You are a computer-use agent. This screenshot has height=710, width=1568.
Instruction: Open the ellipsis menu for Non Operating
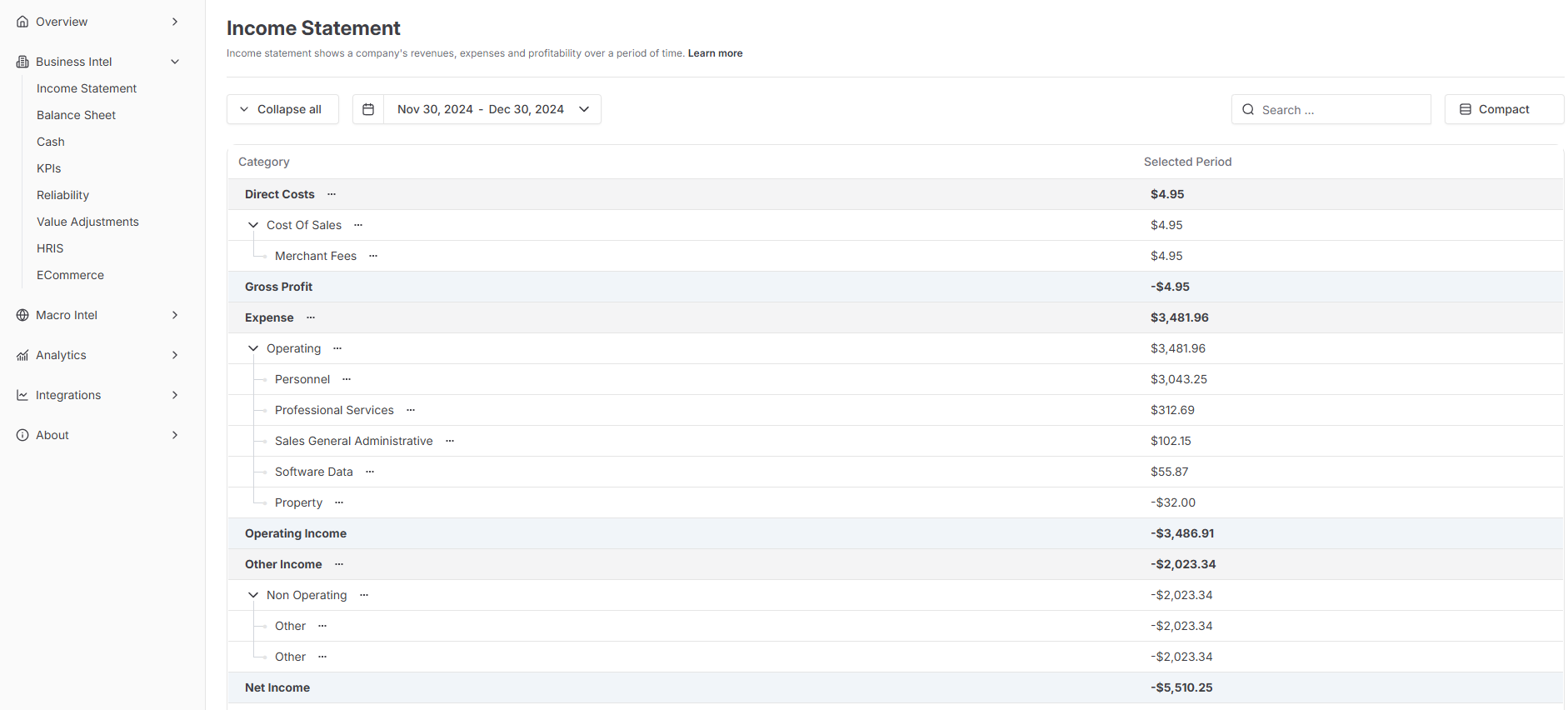(x=364, y=595)
